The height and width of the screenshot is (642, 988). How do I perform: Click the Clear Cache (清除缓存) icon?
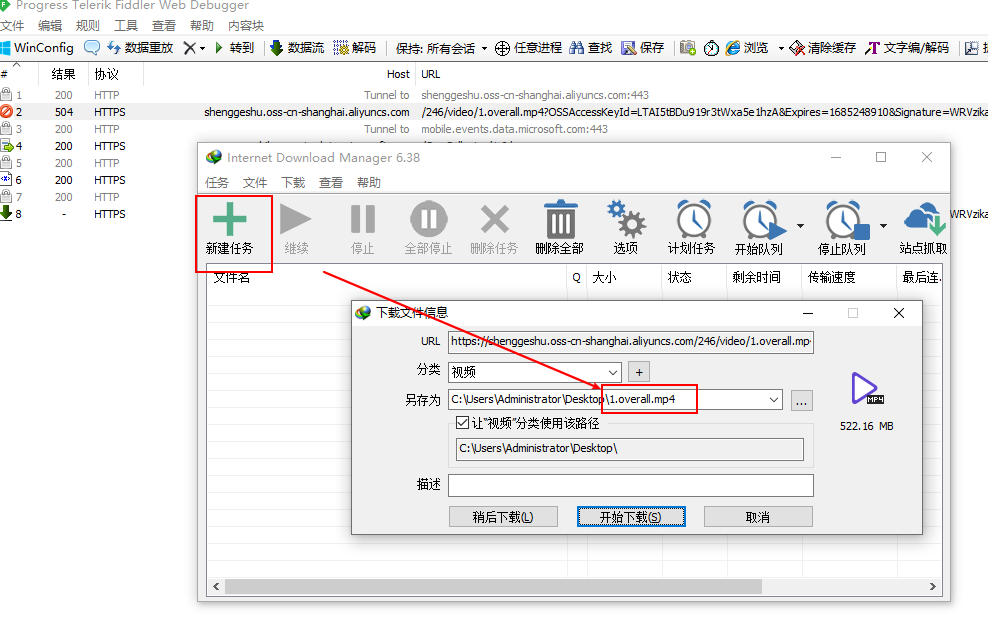pyautogui.click(x=797, y=48)
